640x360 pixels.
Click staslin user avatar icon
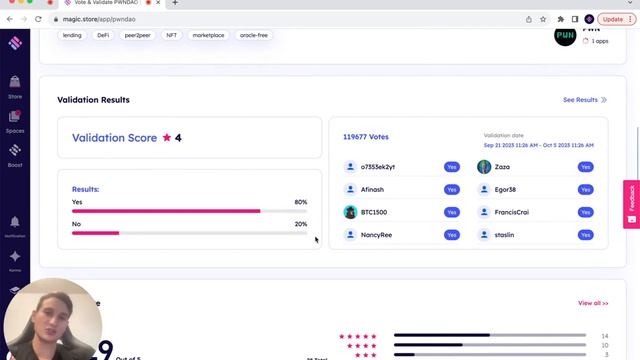click(x=484, y=235)
